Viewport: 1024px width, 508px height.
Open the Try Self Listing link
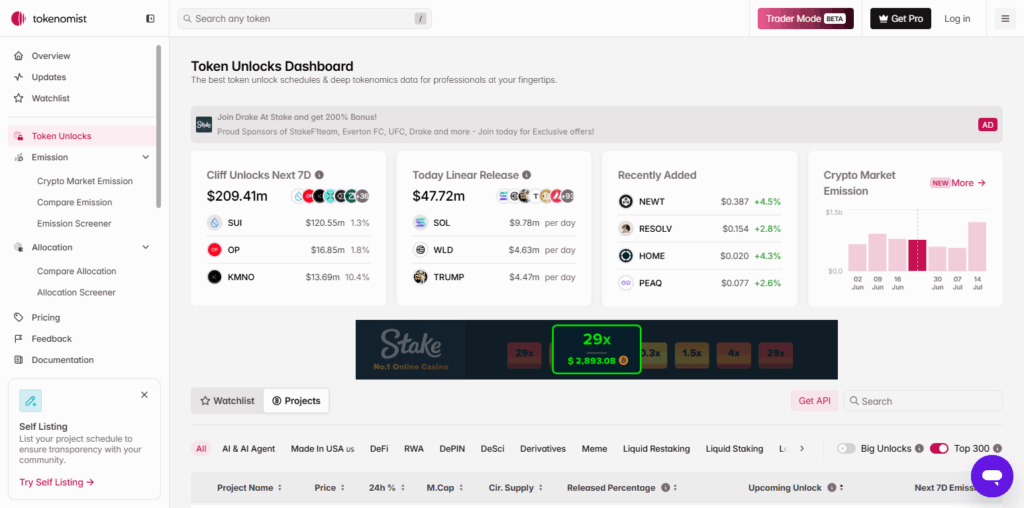pyautogui.click(x=57, y=483)
